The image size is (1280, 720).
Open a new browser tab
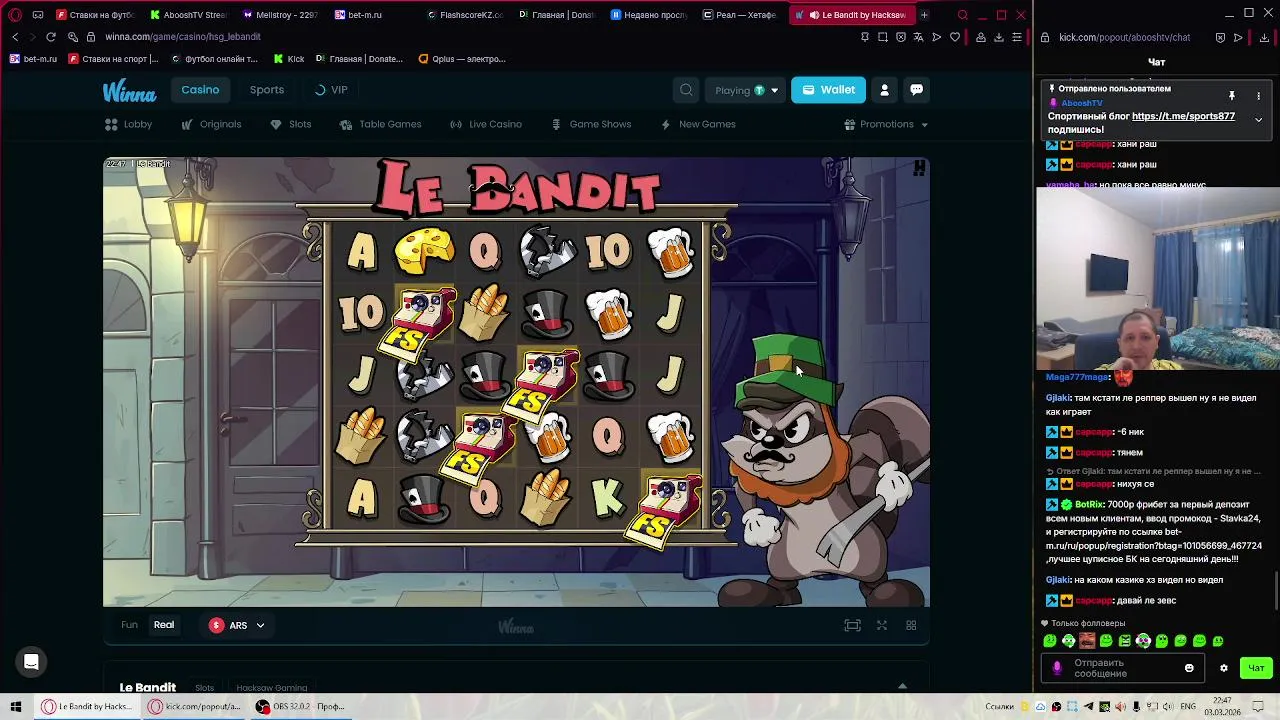[924, 15]
